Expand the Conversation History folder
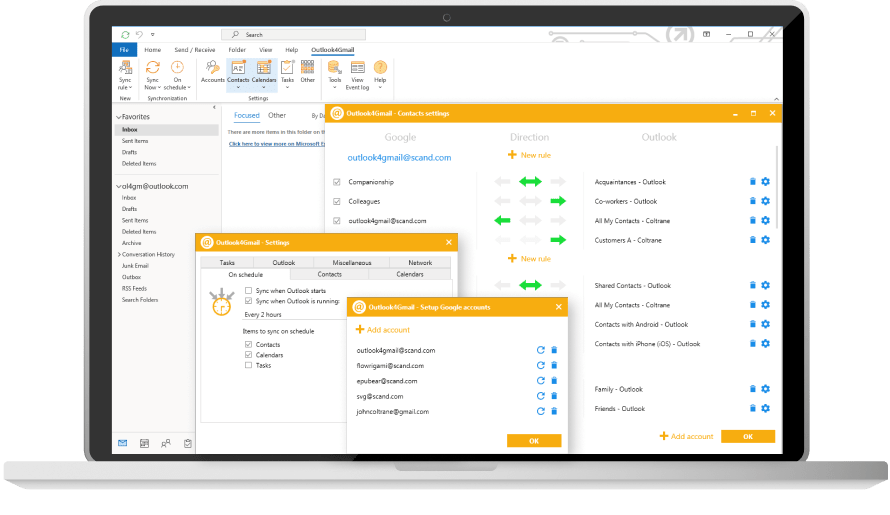Viewport: 890px width, 515px height. pyautogui.click(x=119, y=254)
